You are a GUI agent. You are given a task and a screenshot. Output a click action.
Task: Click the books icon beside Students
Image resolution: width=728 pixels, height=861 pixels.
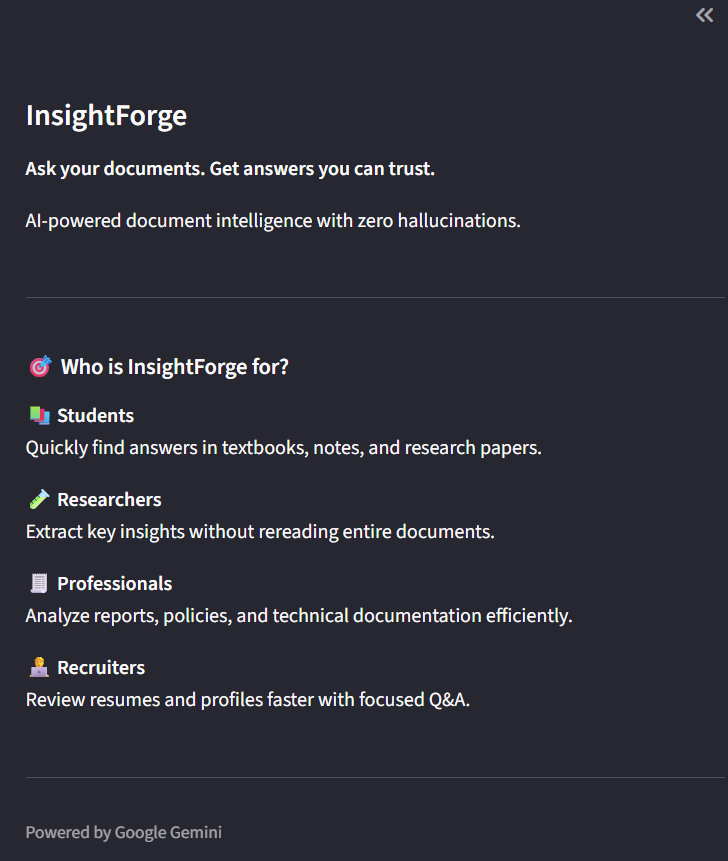40,416
